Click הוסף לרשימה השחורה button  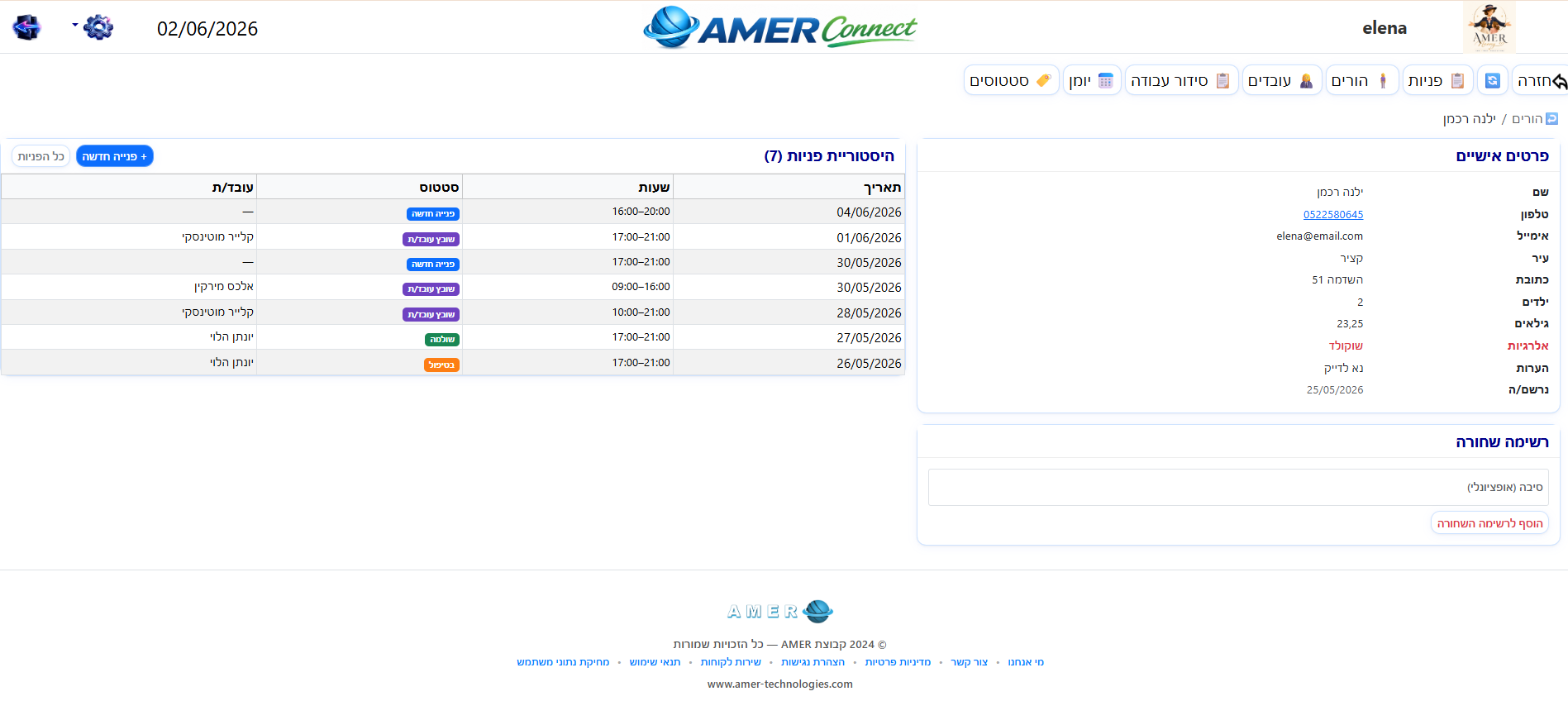click(1489, 523)
